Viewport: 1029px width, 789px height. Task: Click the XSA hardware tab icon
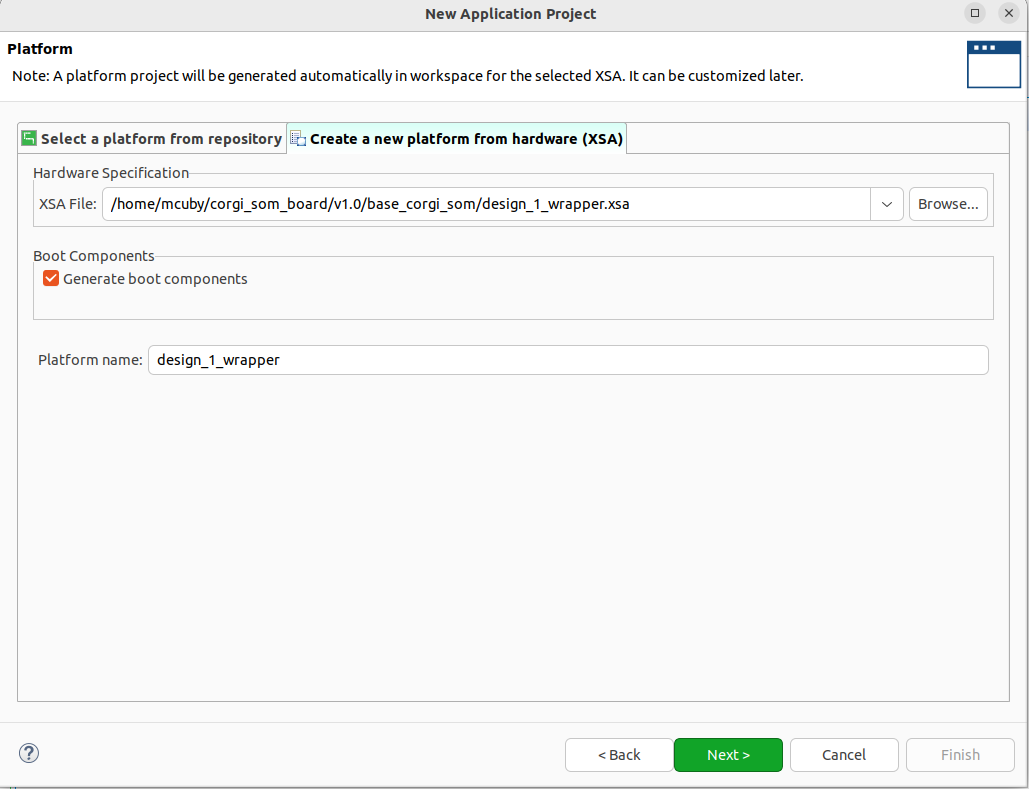[298, 139]
